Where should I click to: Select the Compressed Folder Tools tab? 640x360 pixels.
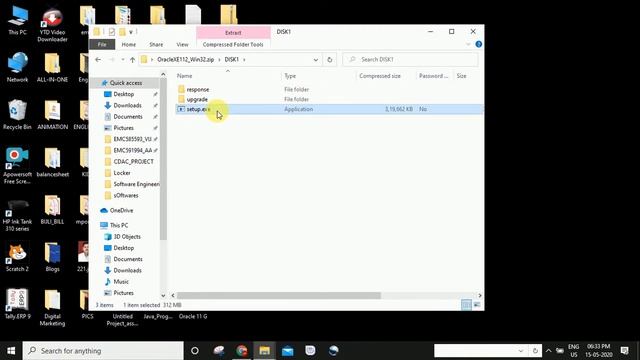pos(233,44)
